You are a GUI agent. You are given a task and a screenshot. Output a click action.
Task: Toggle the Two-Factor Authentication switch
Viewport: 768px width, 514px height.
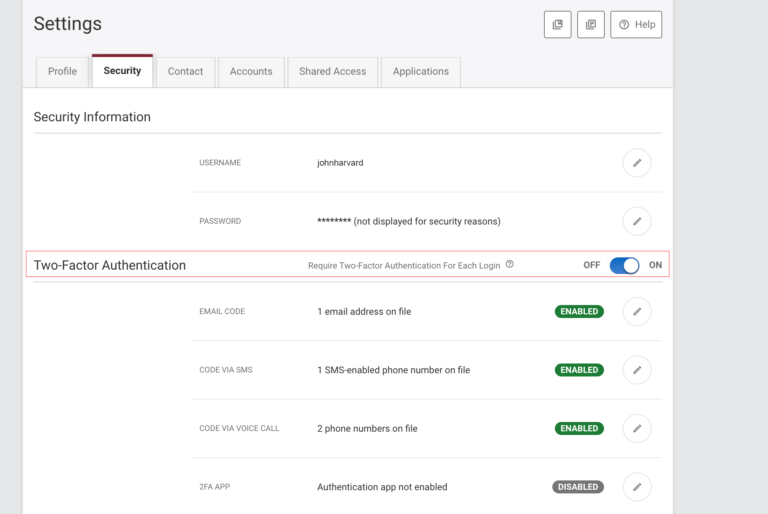[624, 265]
